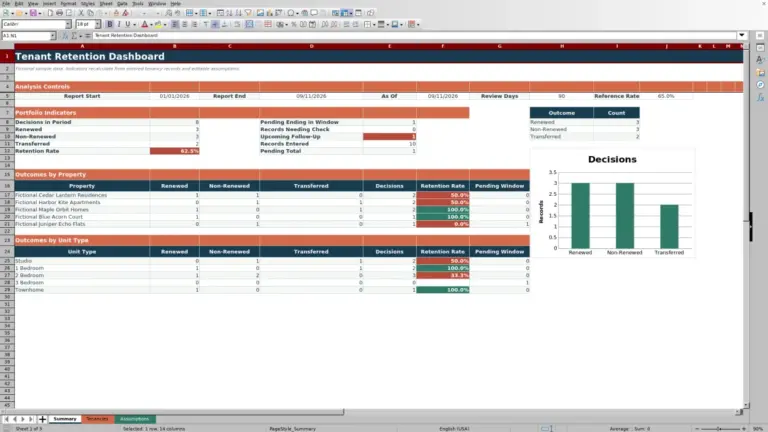Click the formula input line
This screenshot has height=432, width=768.
tap(414, 35)
